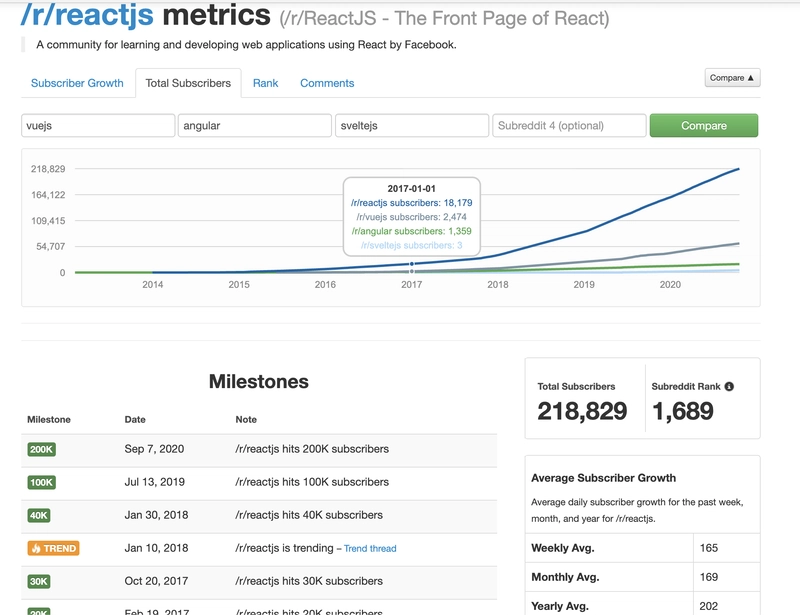Click the tooltip date 2017-01-01
Image resolution: width=800 pixels, height=615 pixels.
tap(412, 188)
